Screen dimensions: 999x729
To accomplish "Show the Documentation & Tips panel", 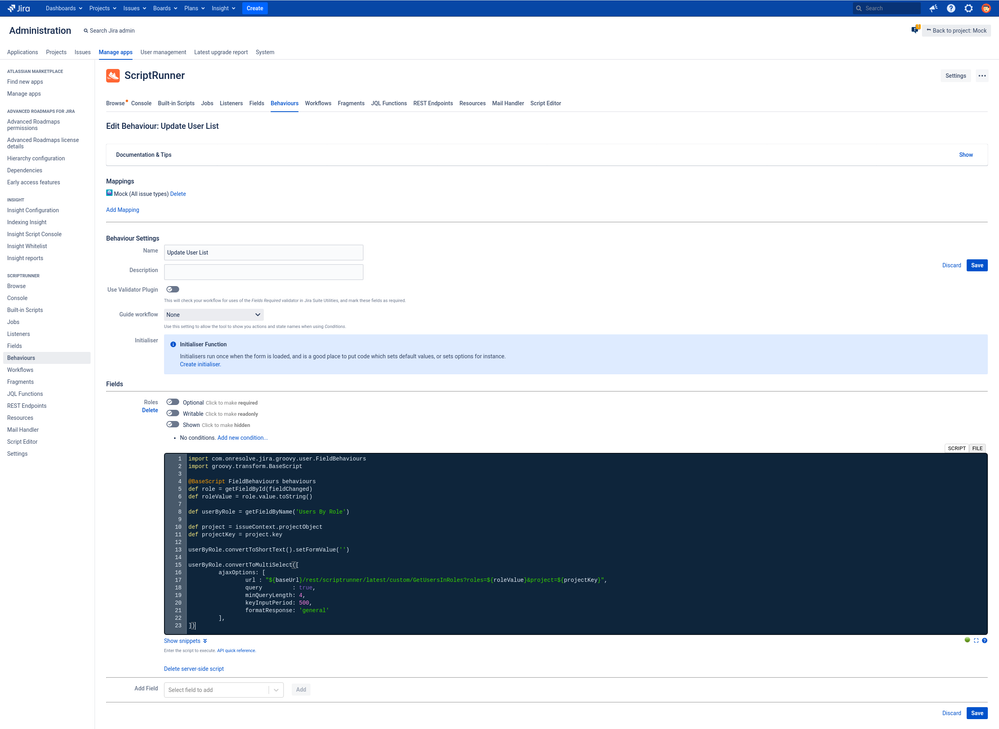I will click(965, 154).
